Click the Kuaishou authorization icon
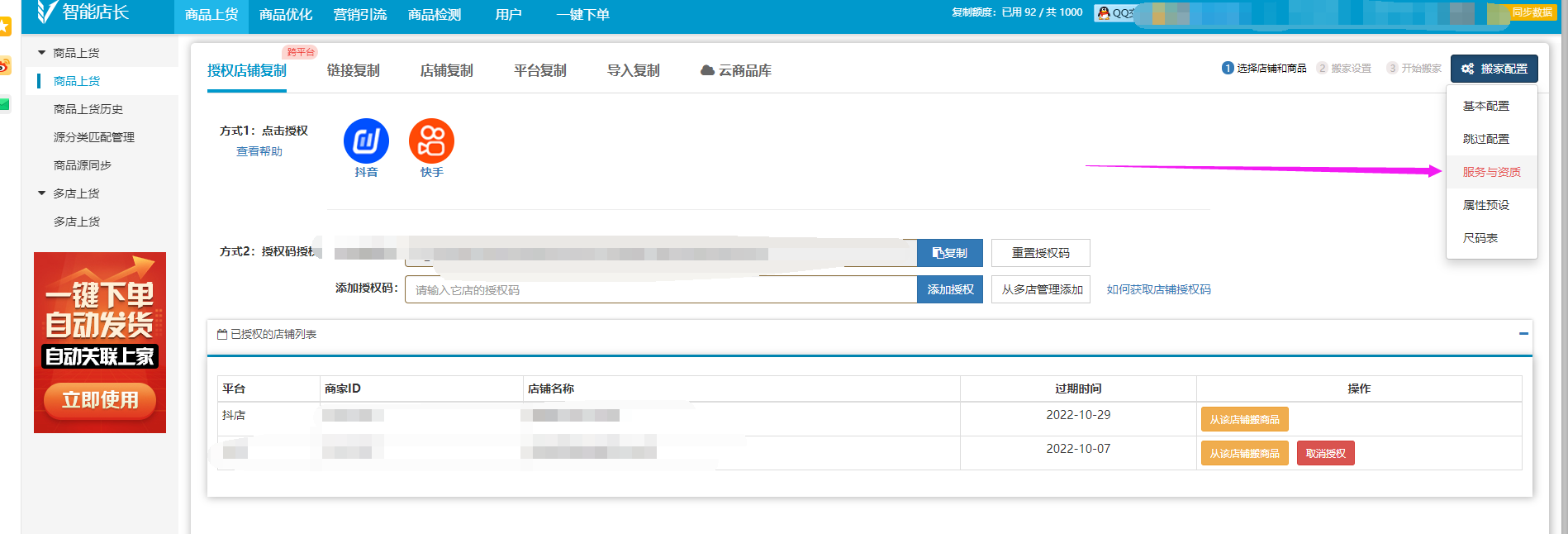 coord(431,141)
